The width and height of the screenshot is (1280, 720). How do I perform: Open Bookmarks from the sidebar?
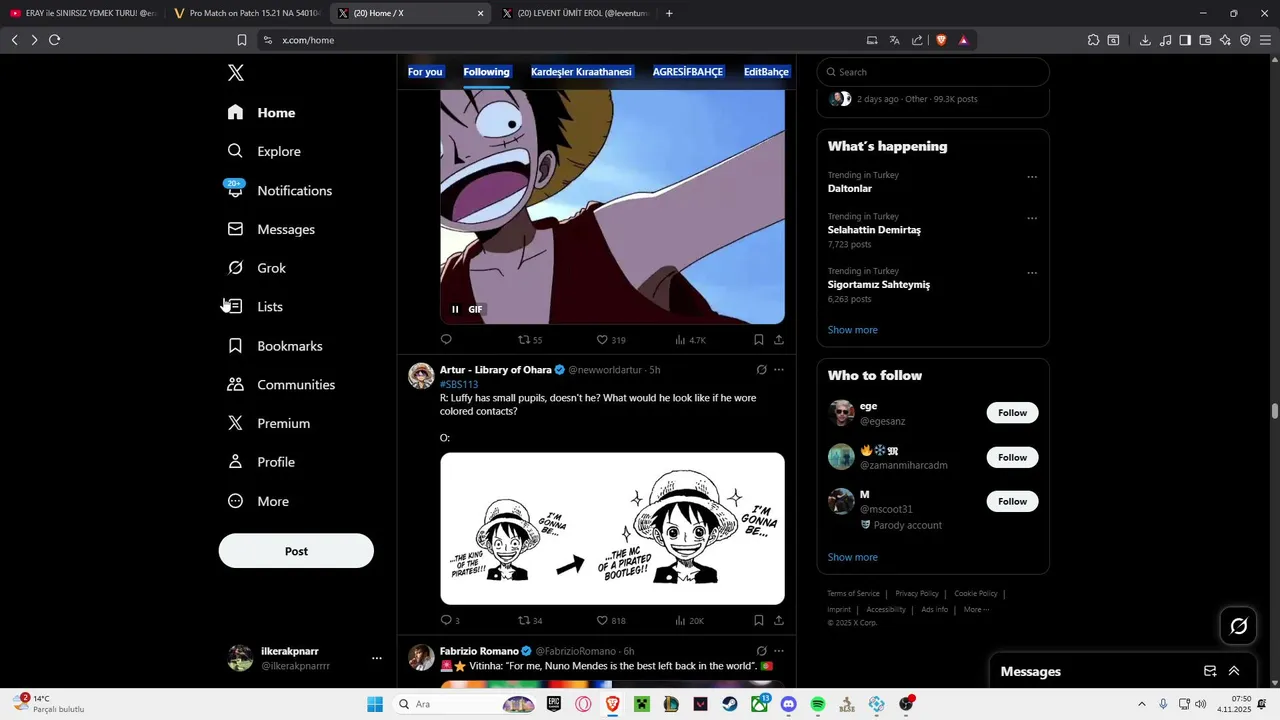275,346
